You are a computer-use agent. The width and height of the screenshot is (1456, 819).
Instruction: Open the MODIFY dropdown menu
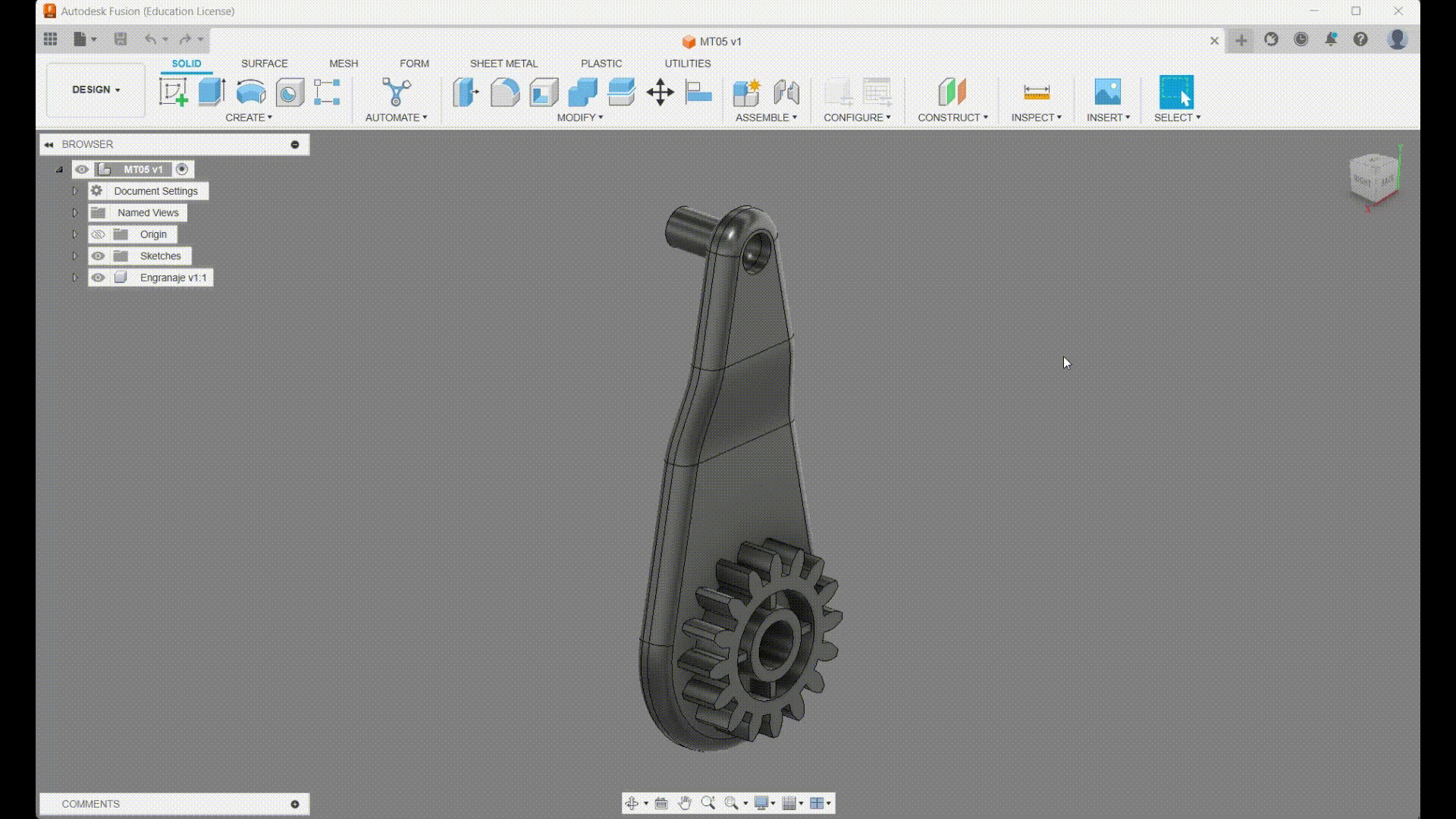coord(580,118)
